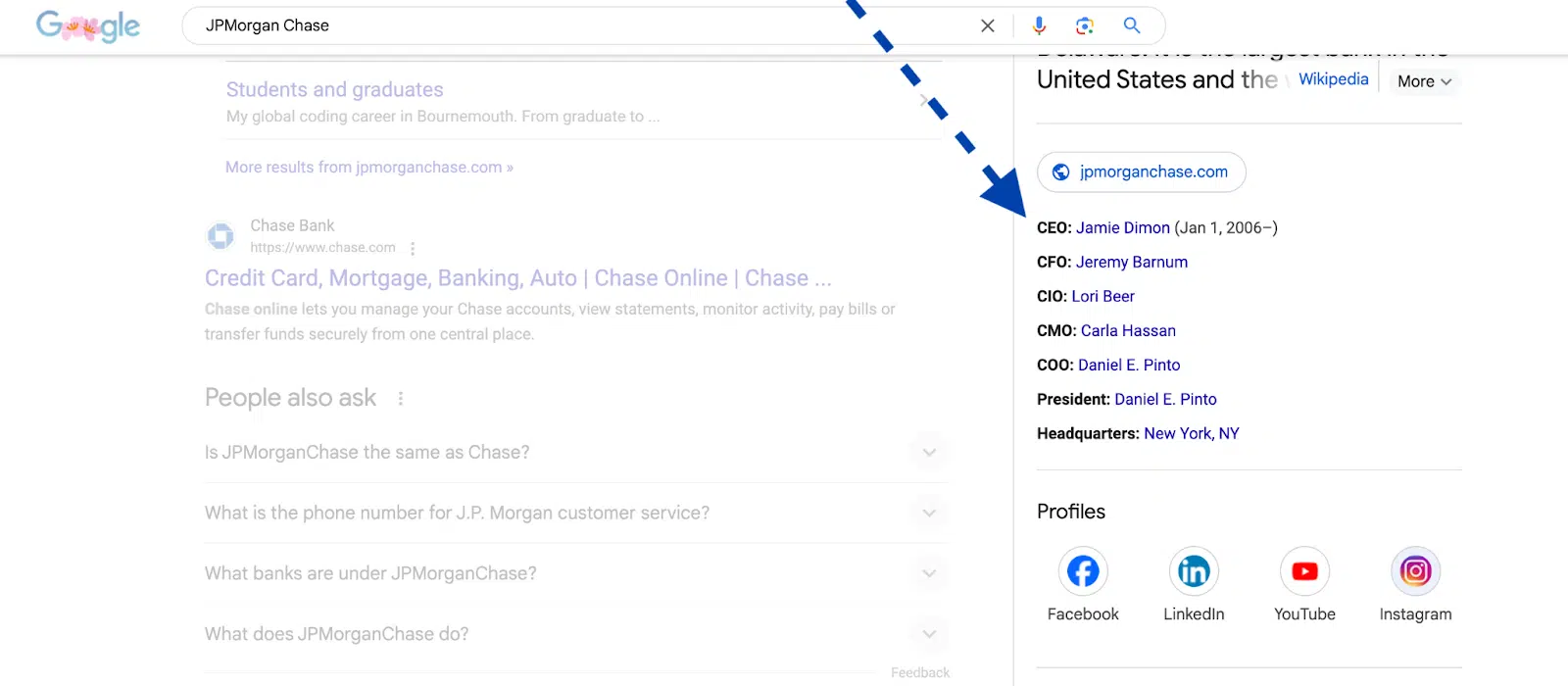
Task: Clear the search box with the X icon
Action: 988,25
